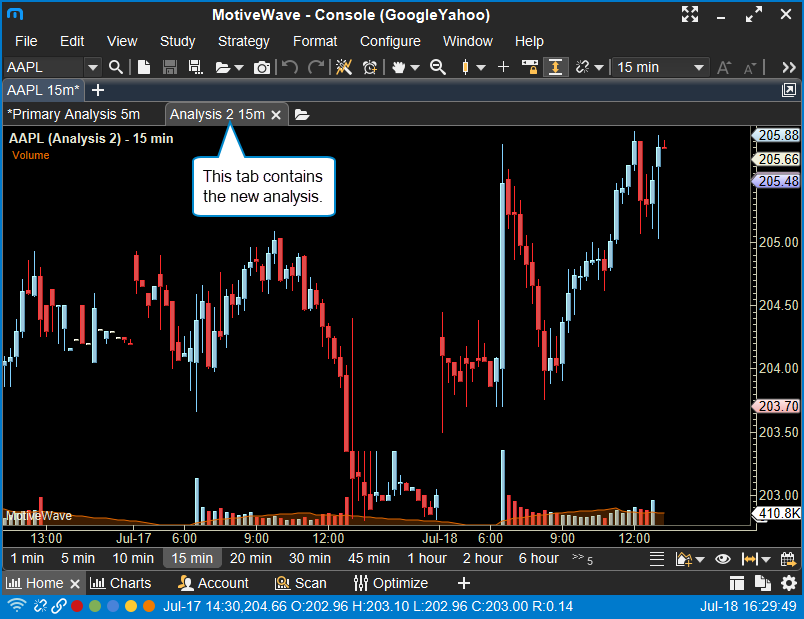Image resolution: width=804 pixels, height=619 pixels.
Task: Select the 5 min bar size
Action: click(78, 558)
